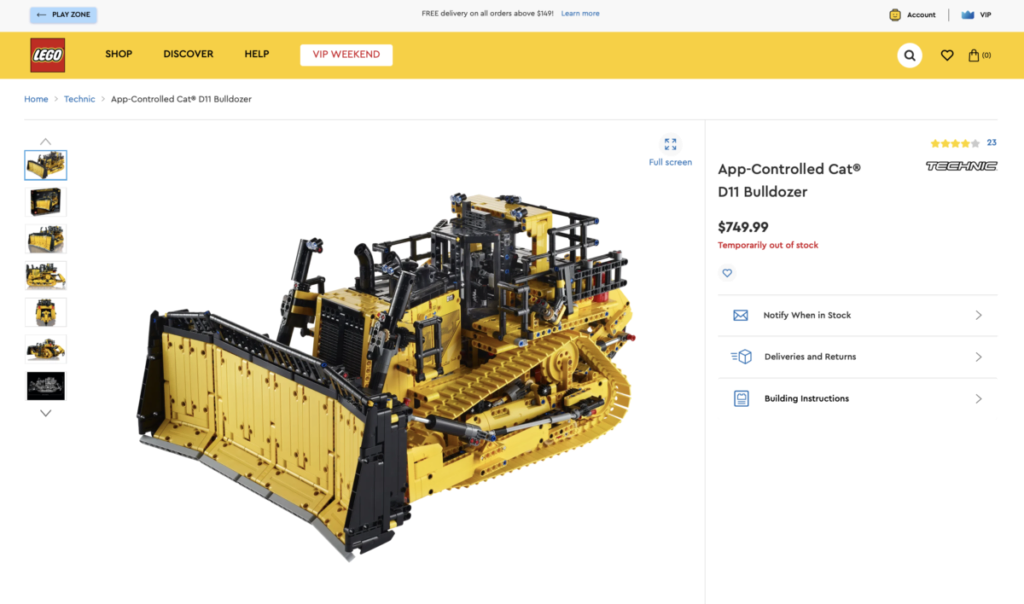Show previous thumbnails with up chevron

click(x=45, y=142)
